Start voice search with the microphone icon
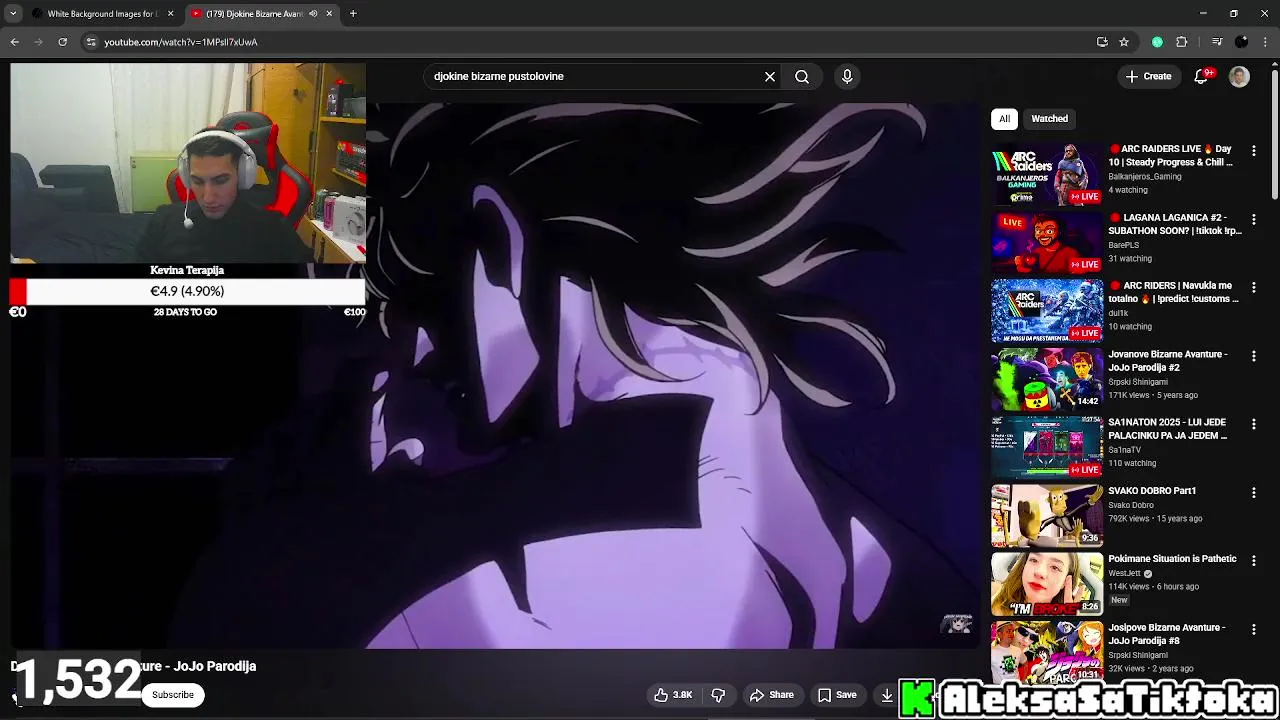Screen dimensions: 1280x720 click(847, 76)
